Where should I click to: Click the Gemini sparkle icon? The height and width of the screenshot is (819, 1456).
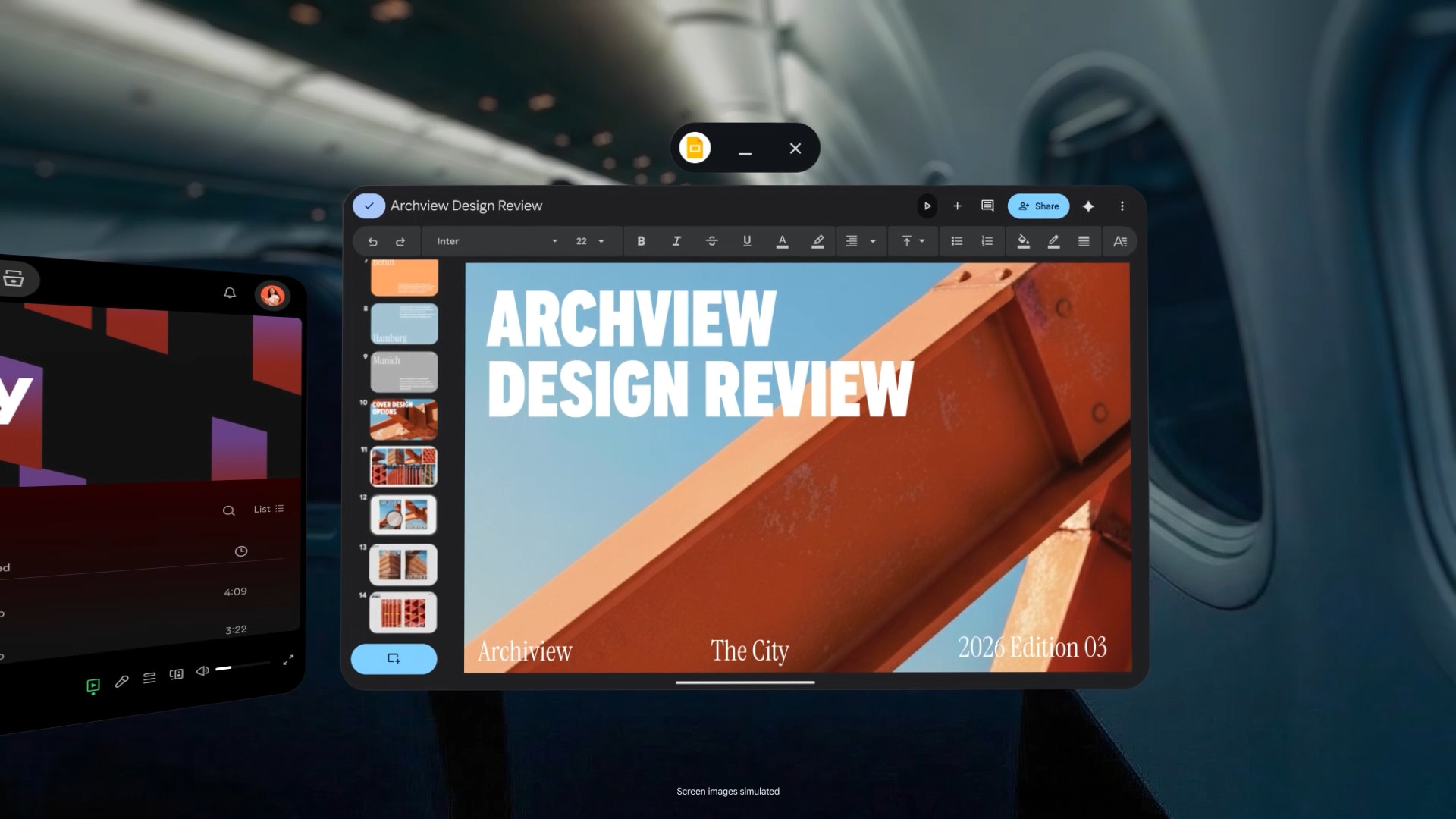pos(1088,206)
